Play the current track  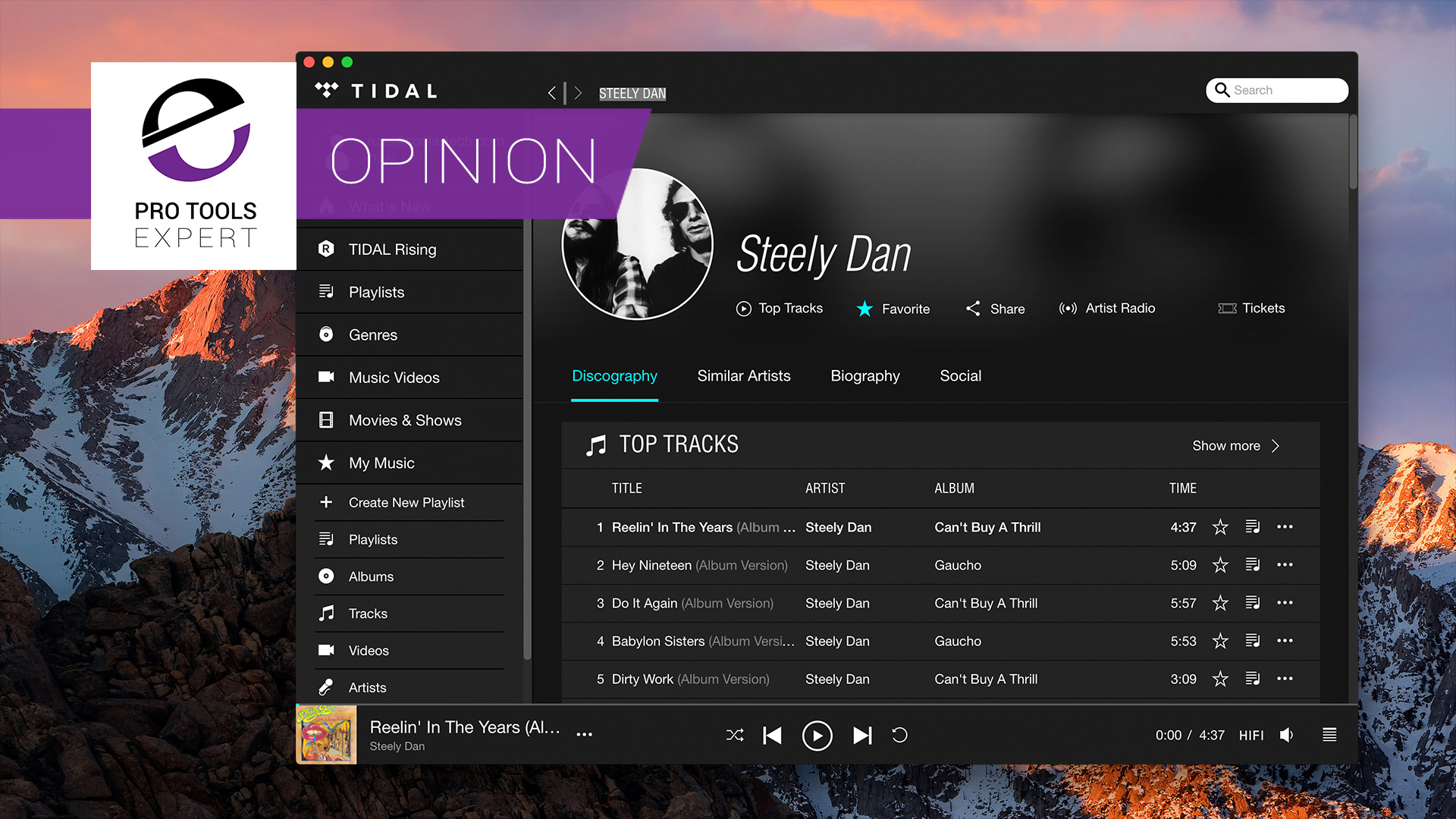(x=817, y=735)
